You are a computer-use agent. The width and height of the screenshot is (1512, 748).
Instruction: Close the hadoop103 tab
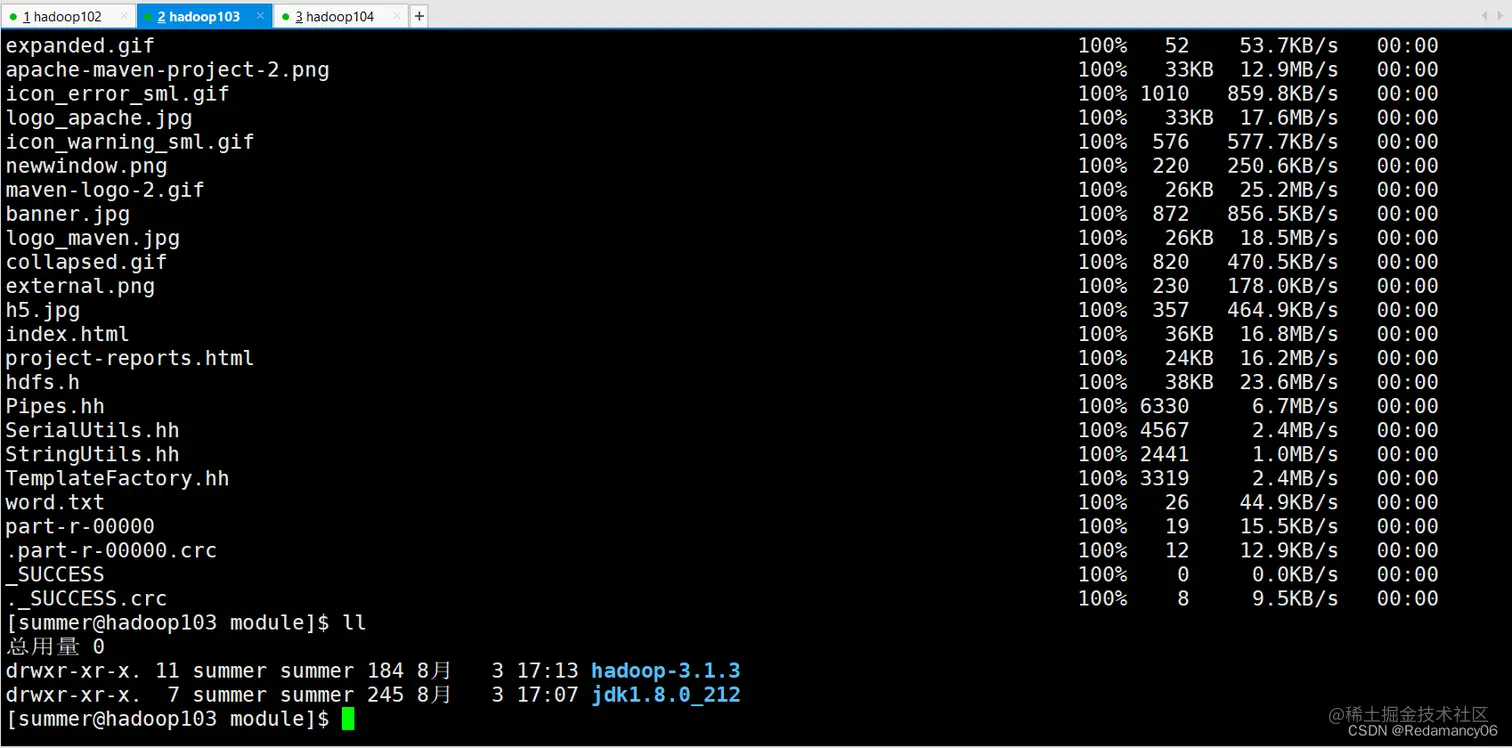click(x=261, y=16)
